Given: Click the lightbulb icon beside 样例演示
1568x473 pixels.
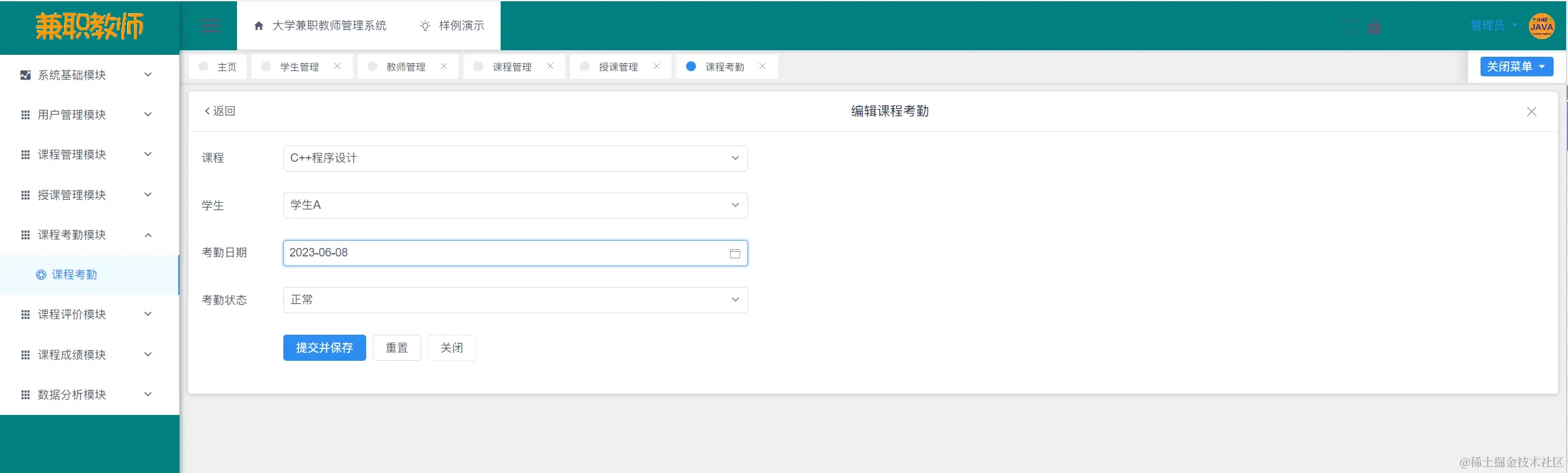Looking at the screenshot, I should point(425,26).
